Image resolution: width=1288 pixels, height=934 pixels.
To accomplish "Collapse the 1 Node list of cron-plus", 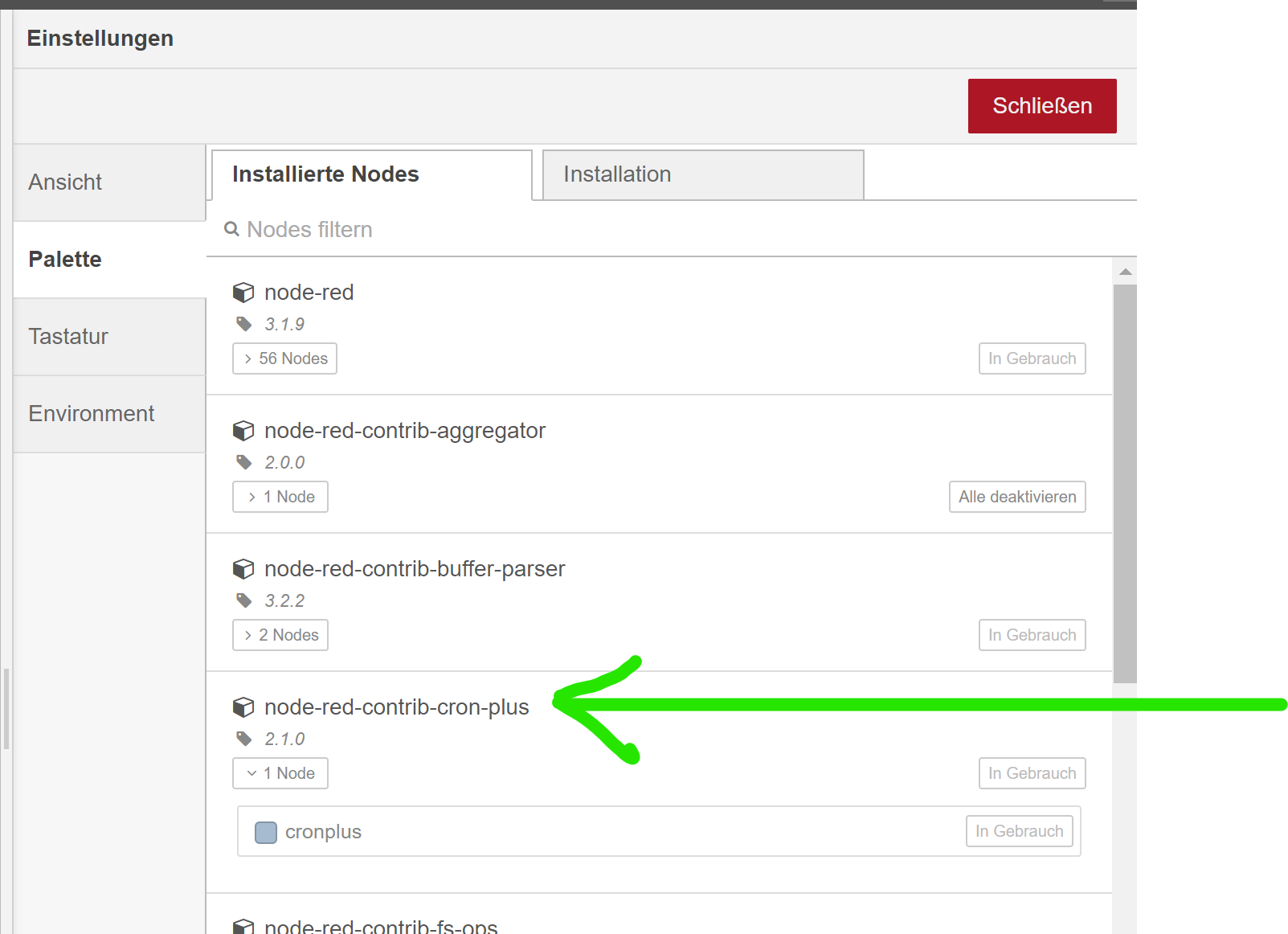I will pos(280,773).
